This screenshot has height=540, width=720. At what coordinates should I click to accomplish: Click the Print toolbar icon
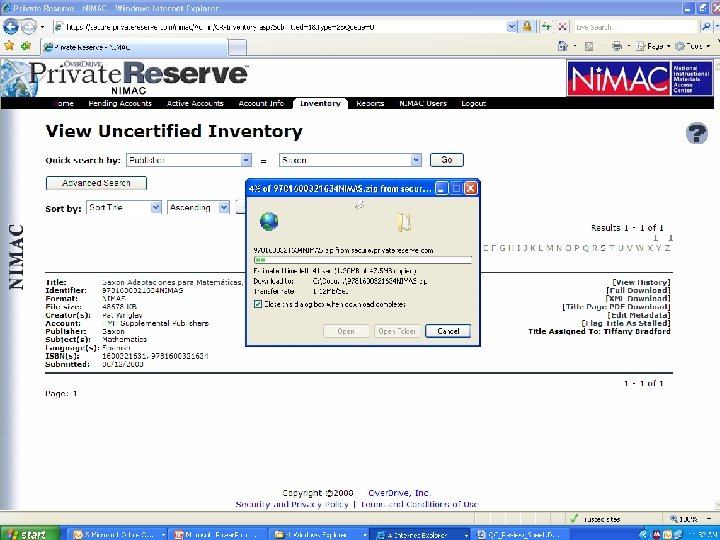617,46
